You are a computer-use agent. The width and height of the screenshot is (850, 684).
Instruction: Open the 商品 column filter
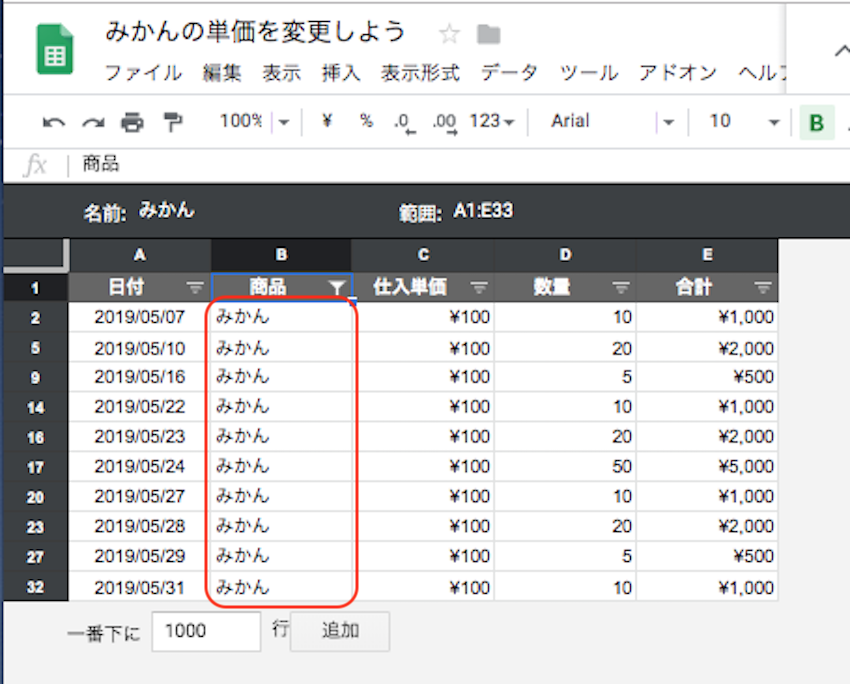pos(337,288)
